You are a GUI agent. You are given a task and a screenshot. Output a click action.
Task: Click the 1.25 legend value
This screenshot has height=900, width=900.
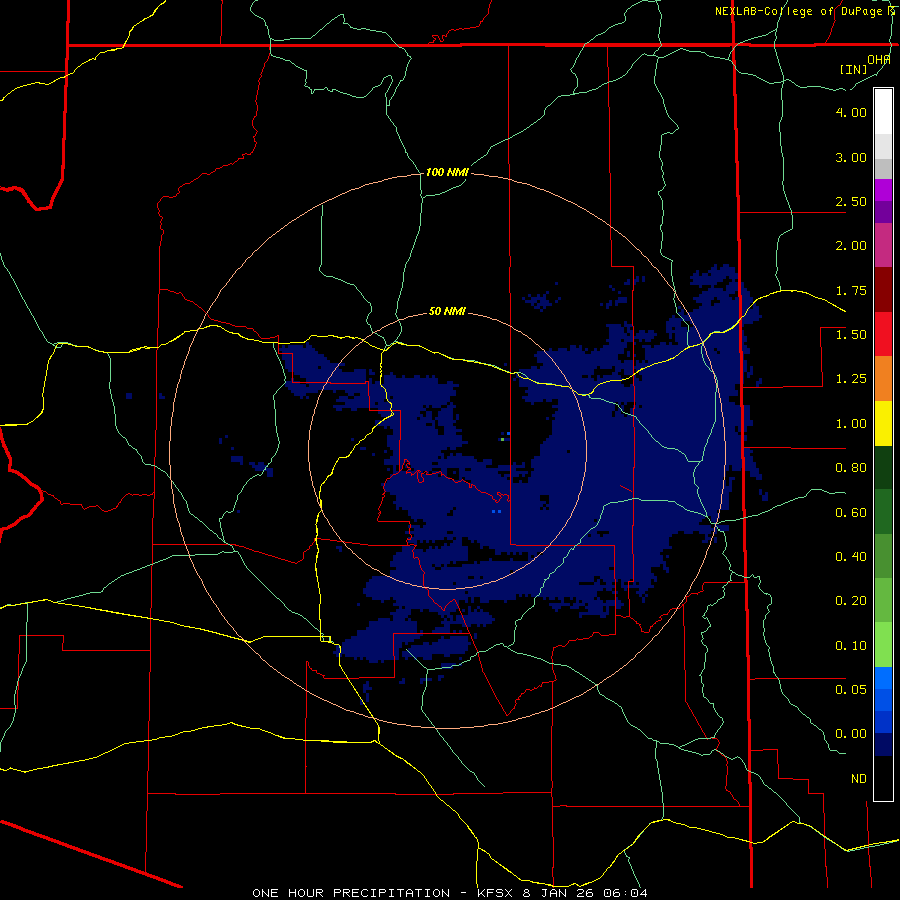pyautogui.click(x=851, y=379)
